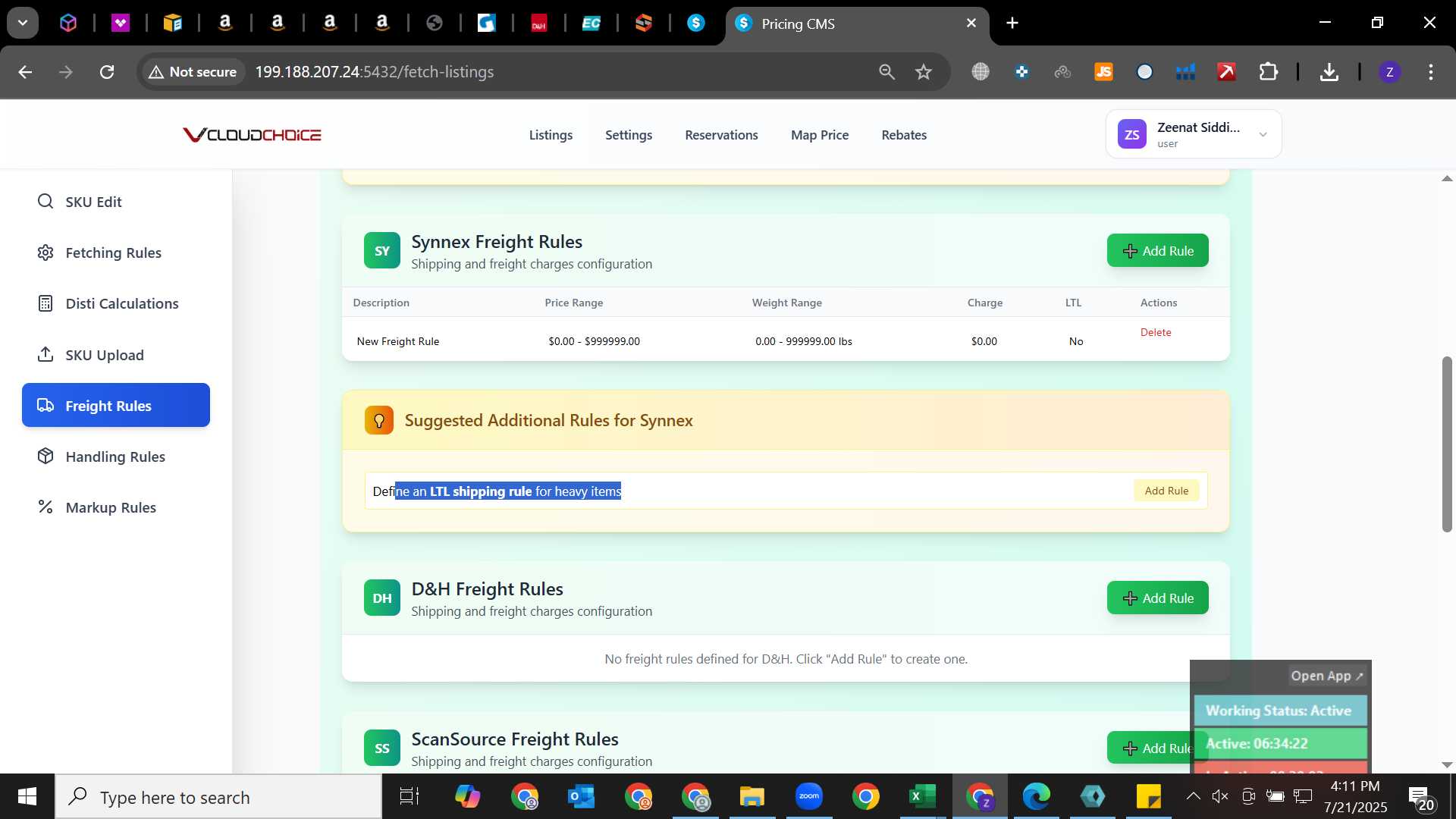This screenshot has width=1456, height=819.
Task: Click the ZS user avatar
Action: point(1132,134)
